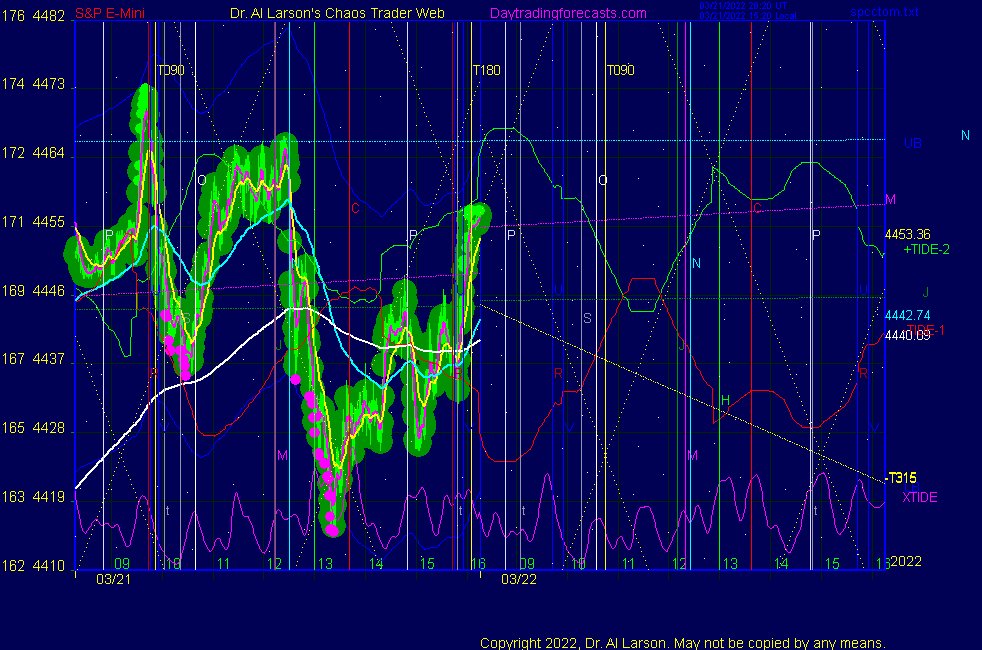
Task: Click the "176 4482" price axis label
Action: tap(33, 16)
